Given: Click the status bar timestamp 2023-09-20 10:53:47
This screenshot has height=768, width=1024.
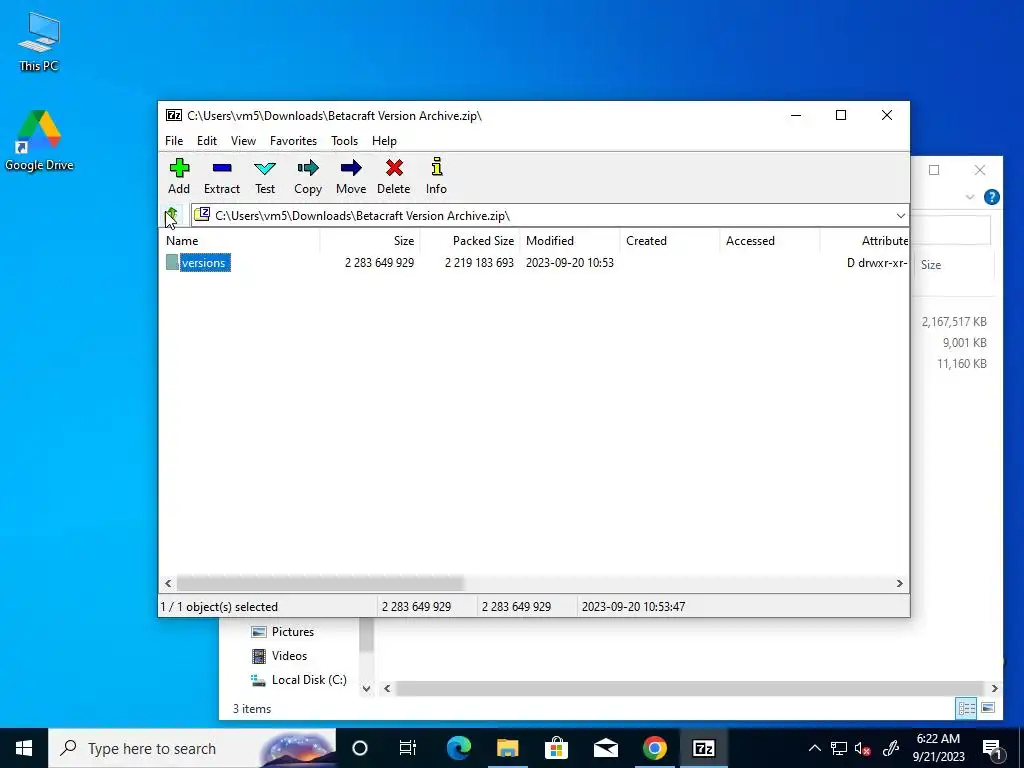Looking at the screenshot, I should coord(633,607).
